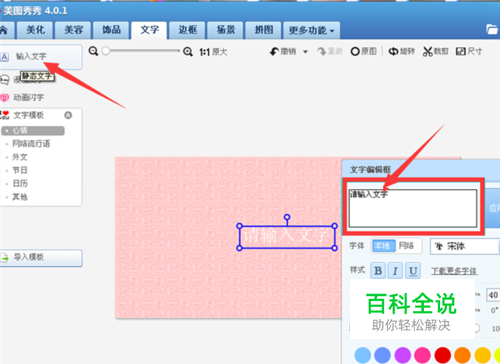Click the 输入文字 button
The height and width of the screenshot is (364, 500).
tap(41, 57)
